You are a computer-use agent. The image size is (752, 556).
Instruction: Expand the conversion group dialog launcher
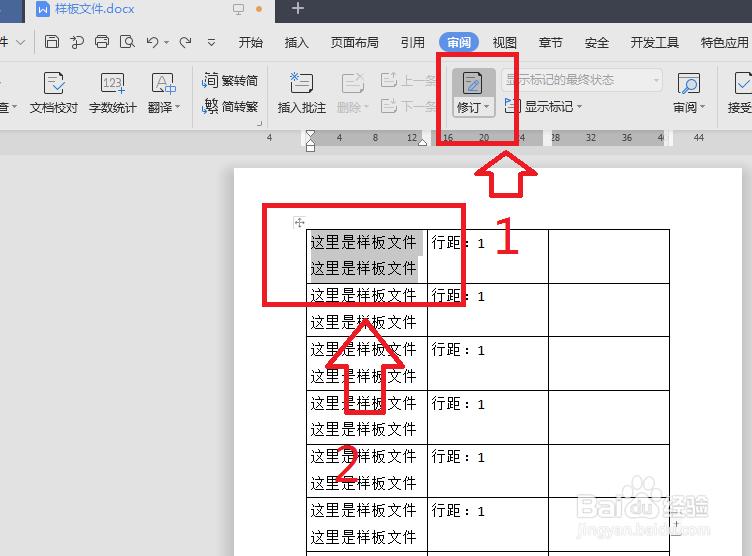click(259, 123)
